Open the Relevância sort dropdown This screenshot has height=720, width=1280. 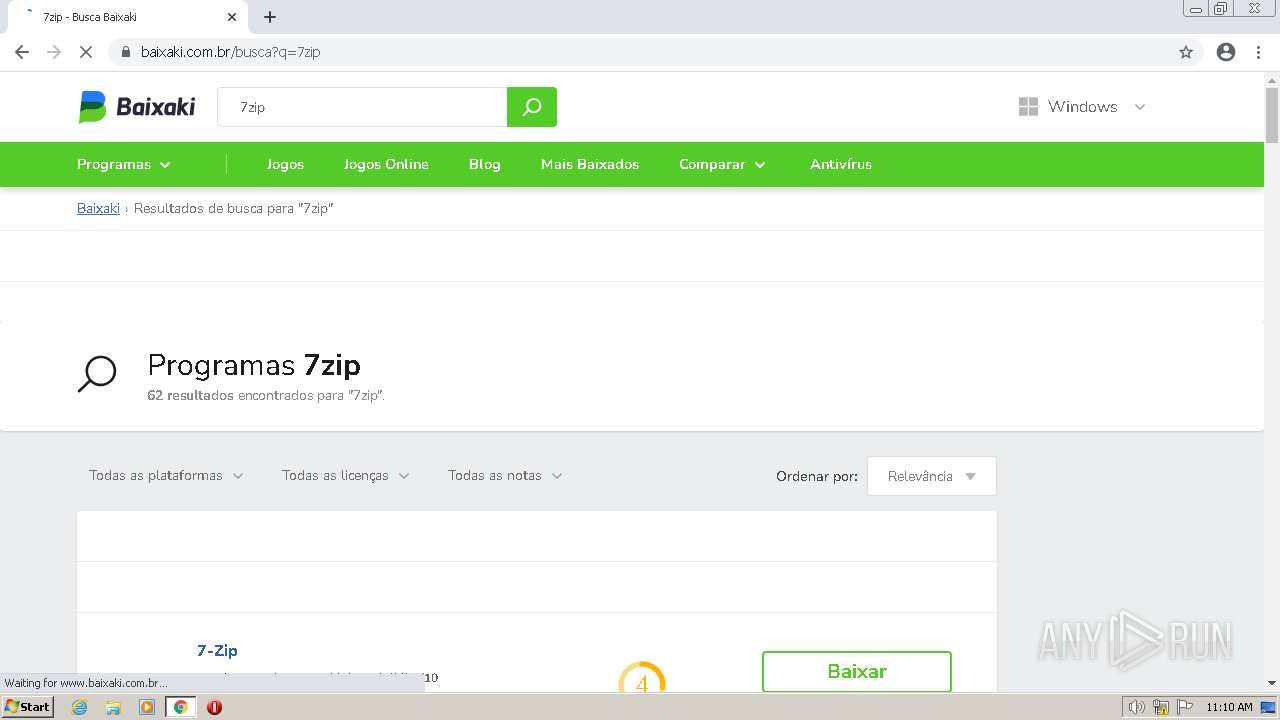pyautogui.click(x=932, y=476)
